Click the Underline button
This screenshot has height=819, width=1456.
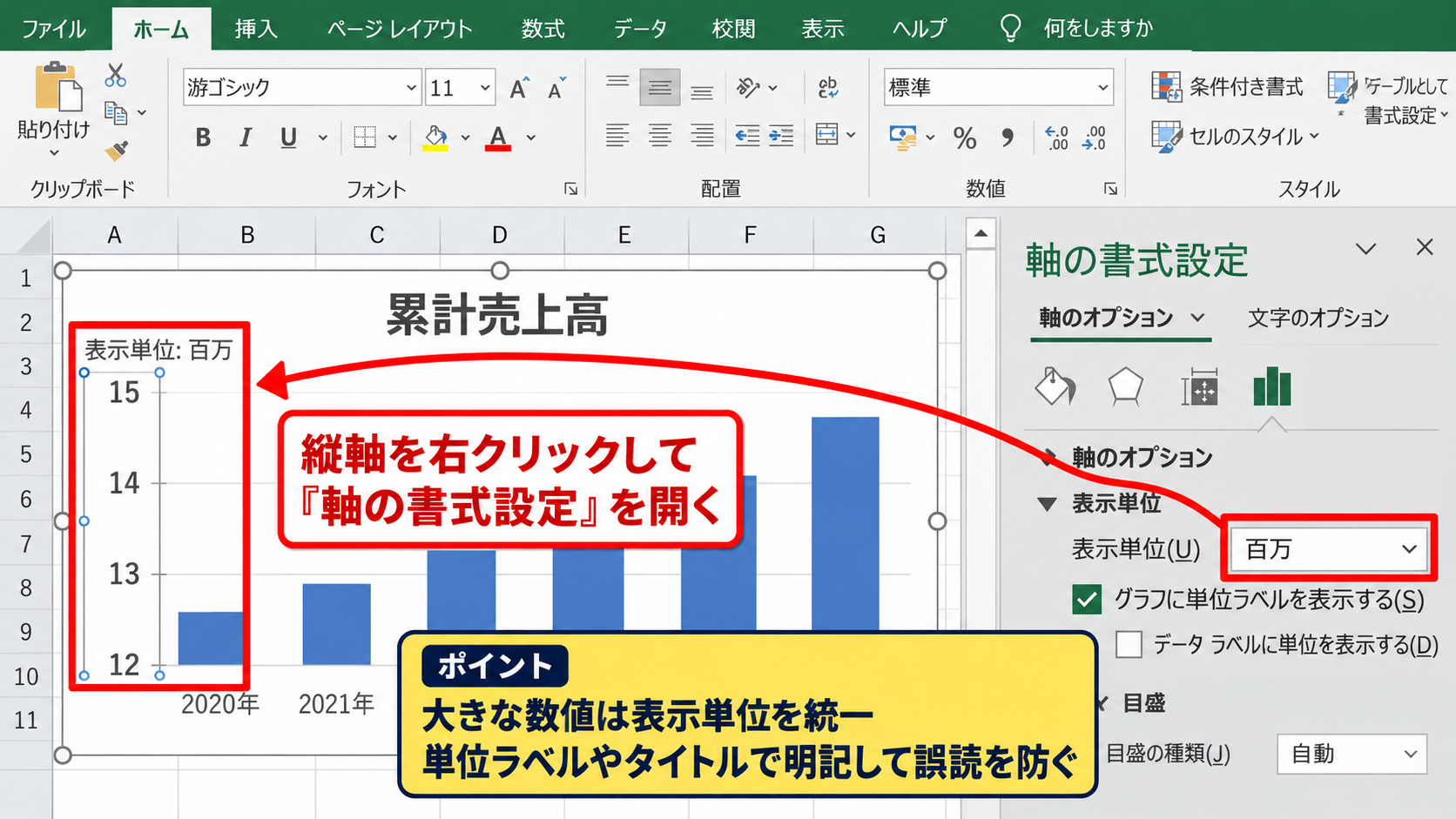[288, 138]
